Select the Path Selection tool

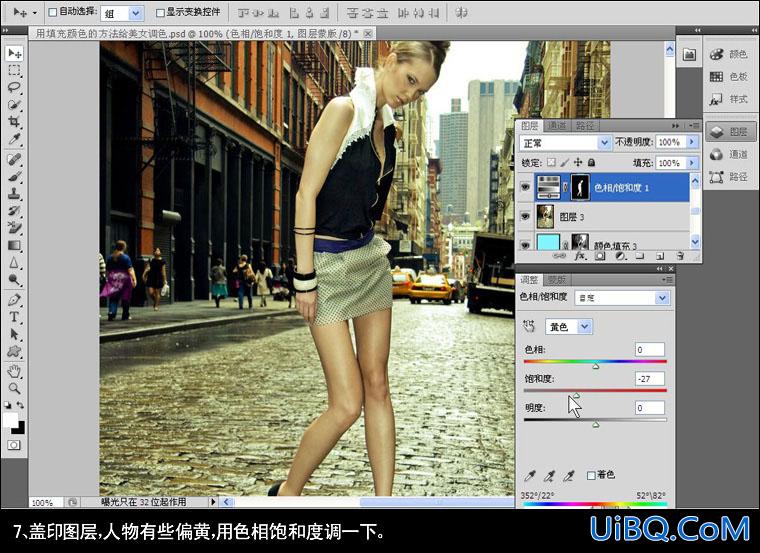click(15, 334)
